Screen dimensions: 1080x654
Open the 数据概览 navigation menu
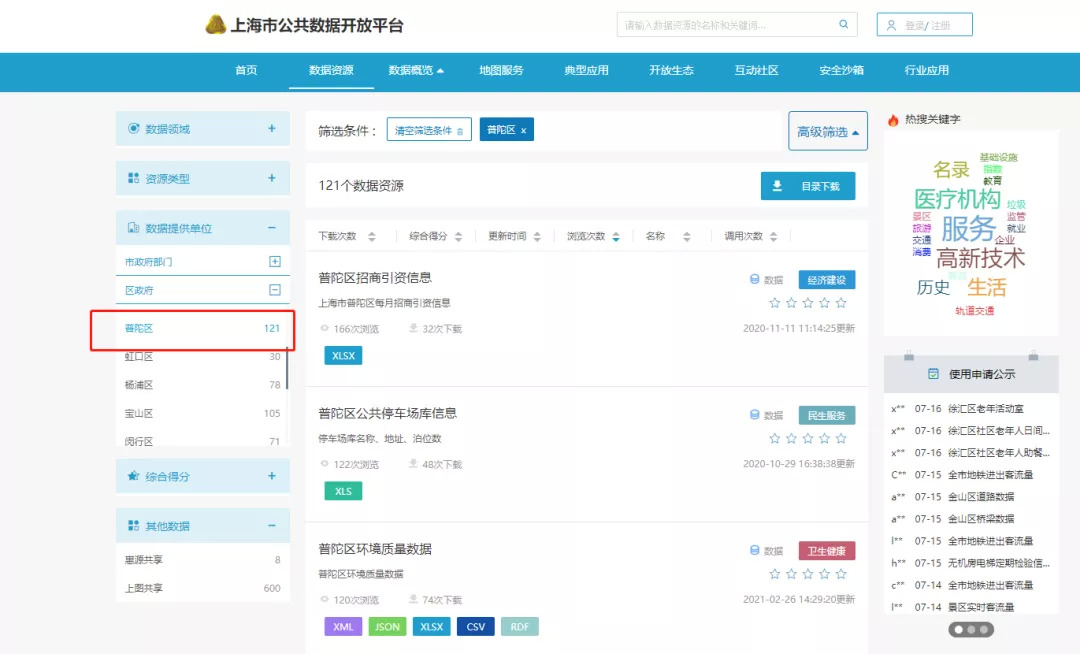click(x=416, y=71)
